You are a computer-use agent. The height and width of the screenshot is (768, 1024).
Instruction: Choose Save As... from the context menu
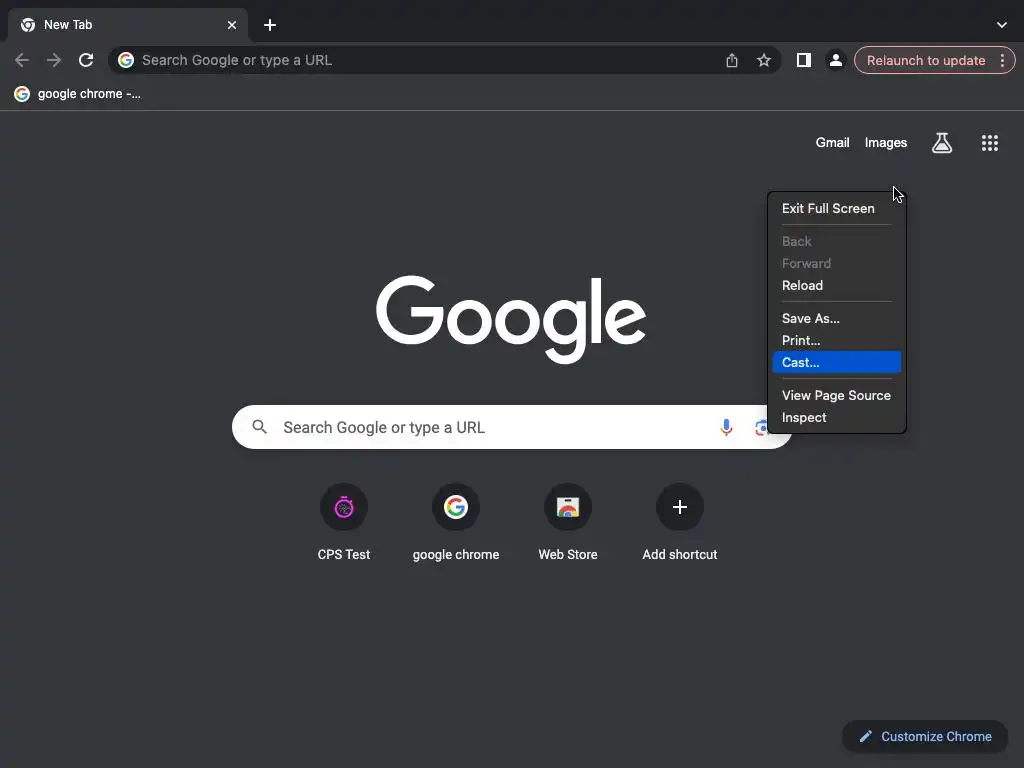tap(837, 318)
